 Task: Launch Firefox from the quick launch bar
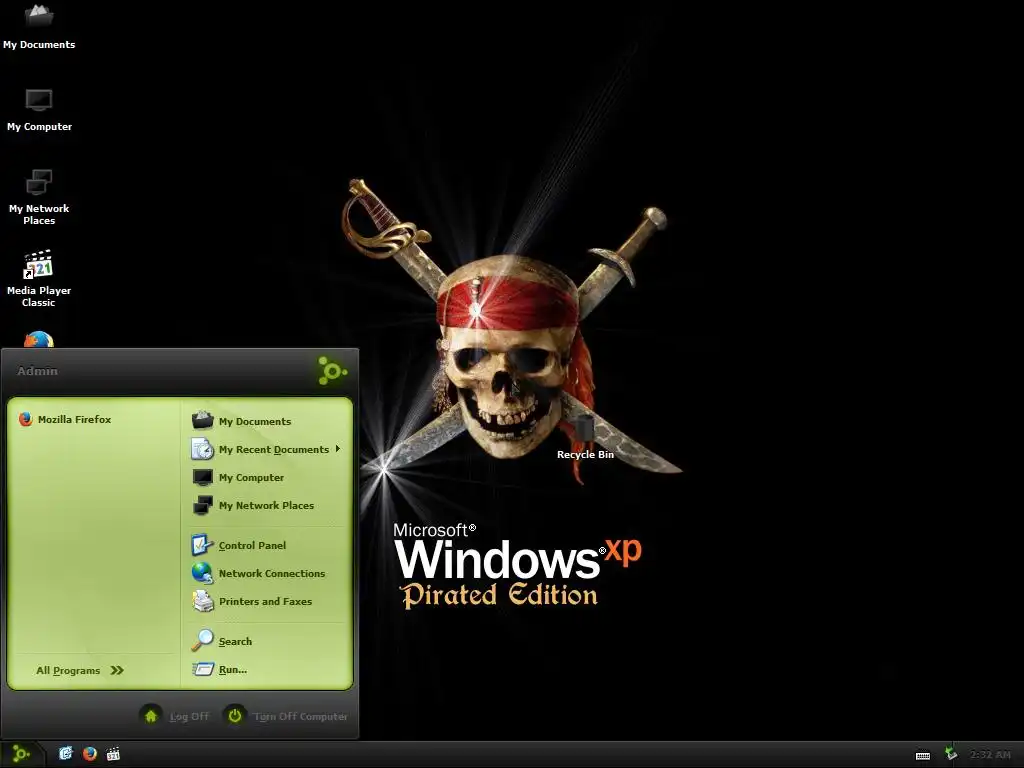tap(89, 754)
